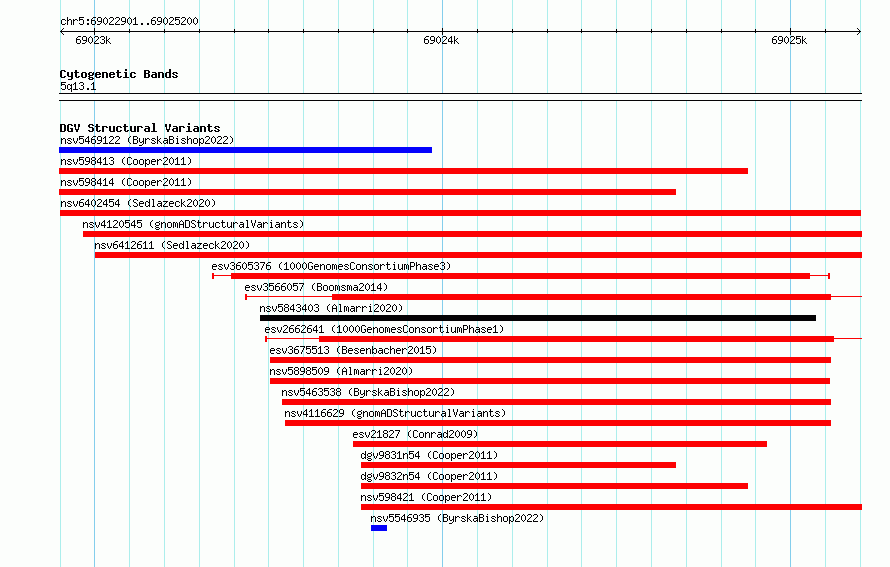
Task: Open the nsv598414 (Cooper2011) label
Action: pyautogui.click(x=126, y=182)
